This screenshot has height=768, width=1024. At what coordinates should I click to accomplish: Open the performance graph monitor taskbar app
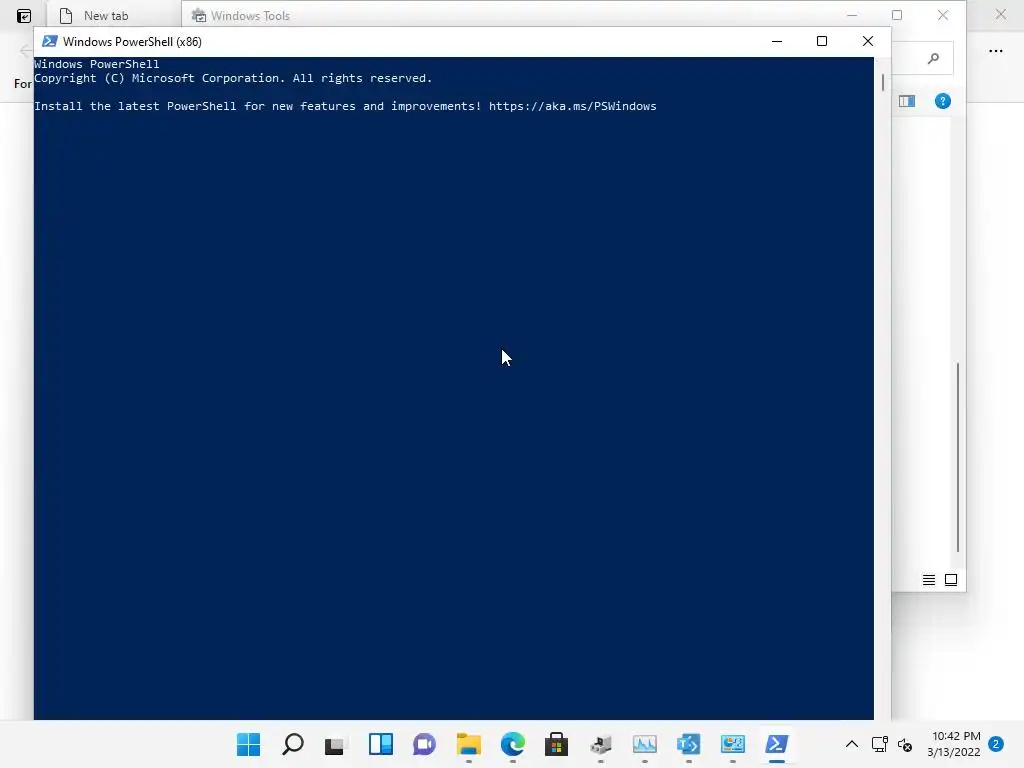(x=645, y=744)
